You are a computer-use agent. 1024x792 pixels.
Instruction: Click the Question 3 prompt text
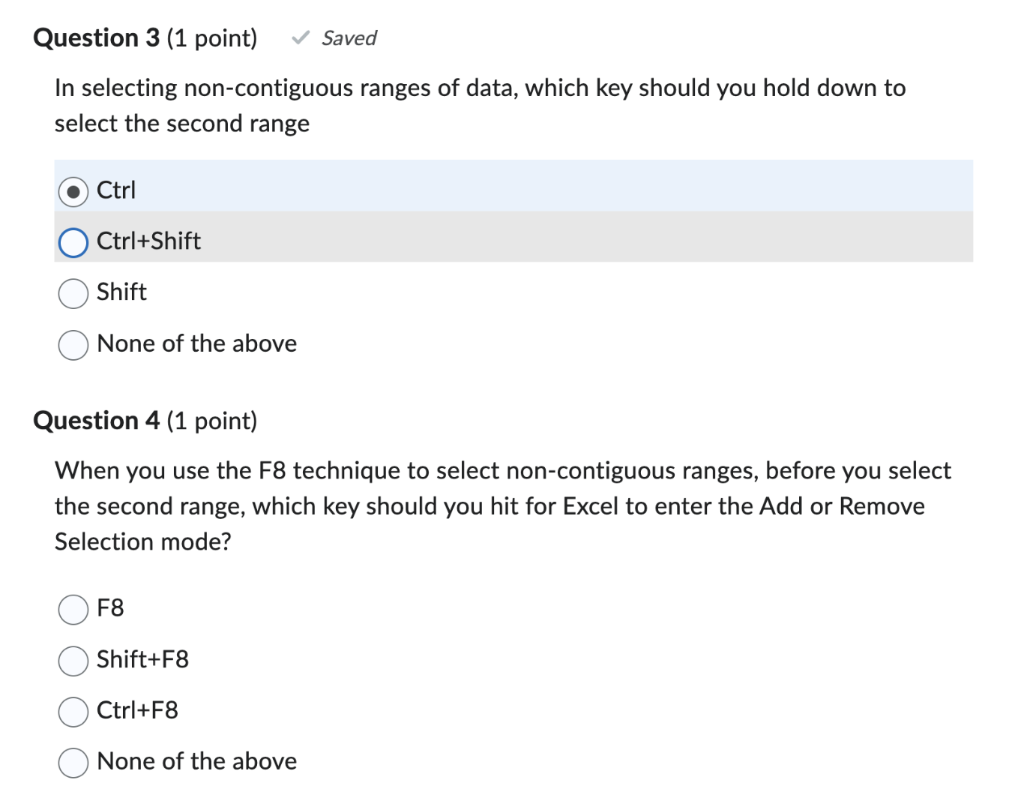480,105
